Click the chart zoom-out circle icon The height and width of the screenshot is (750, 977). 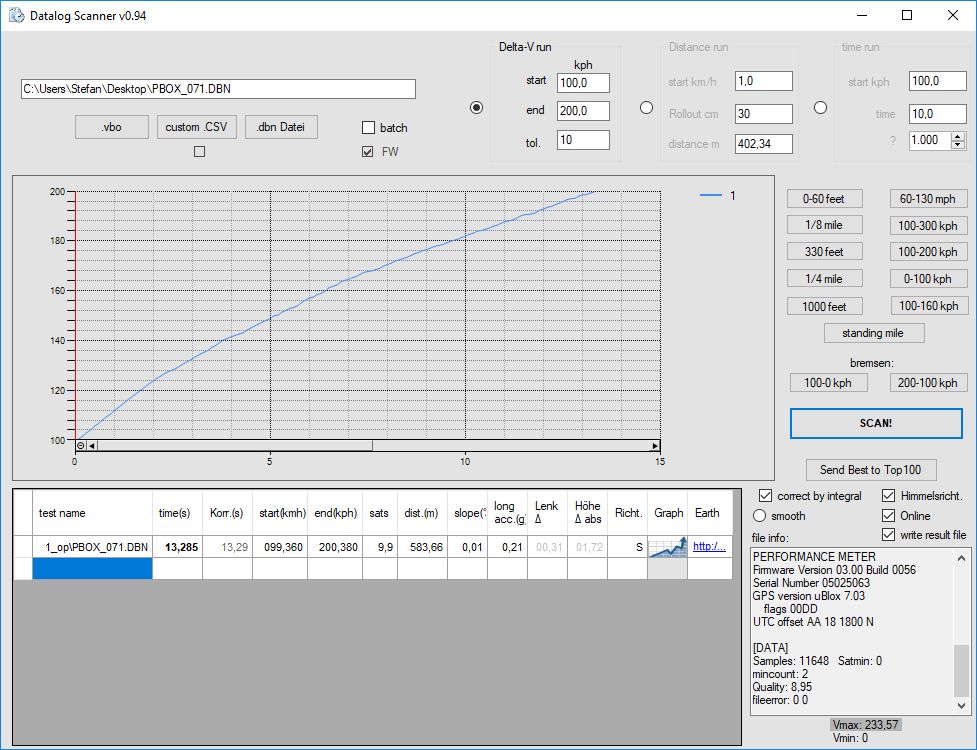click(80, 446)
